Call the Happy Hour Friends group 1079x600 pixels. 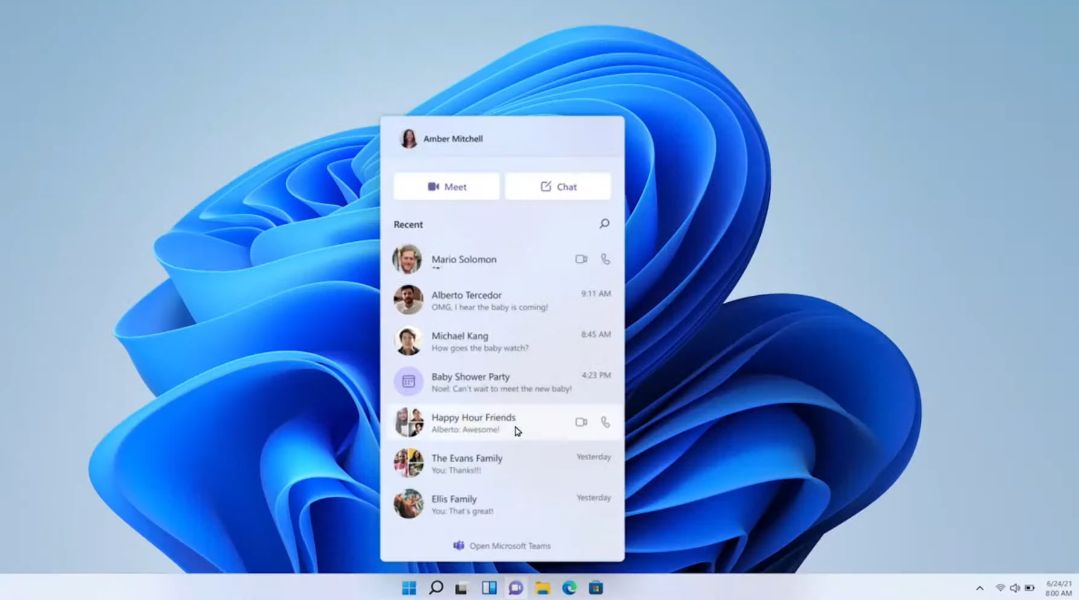(606, 422)
